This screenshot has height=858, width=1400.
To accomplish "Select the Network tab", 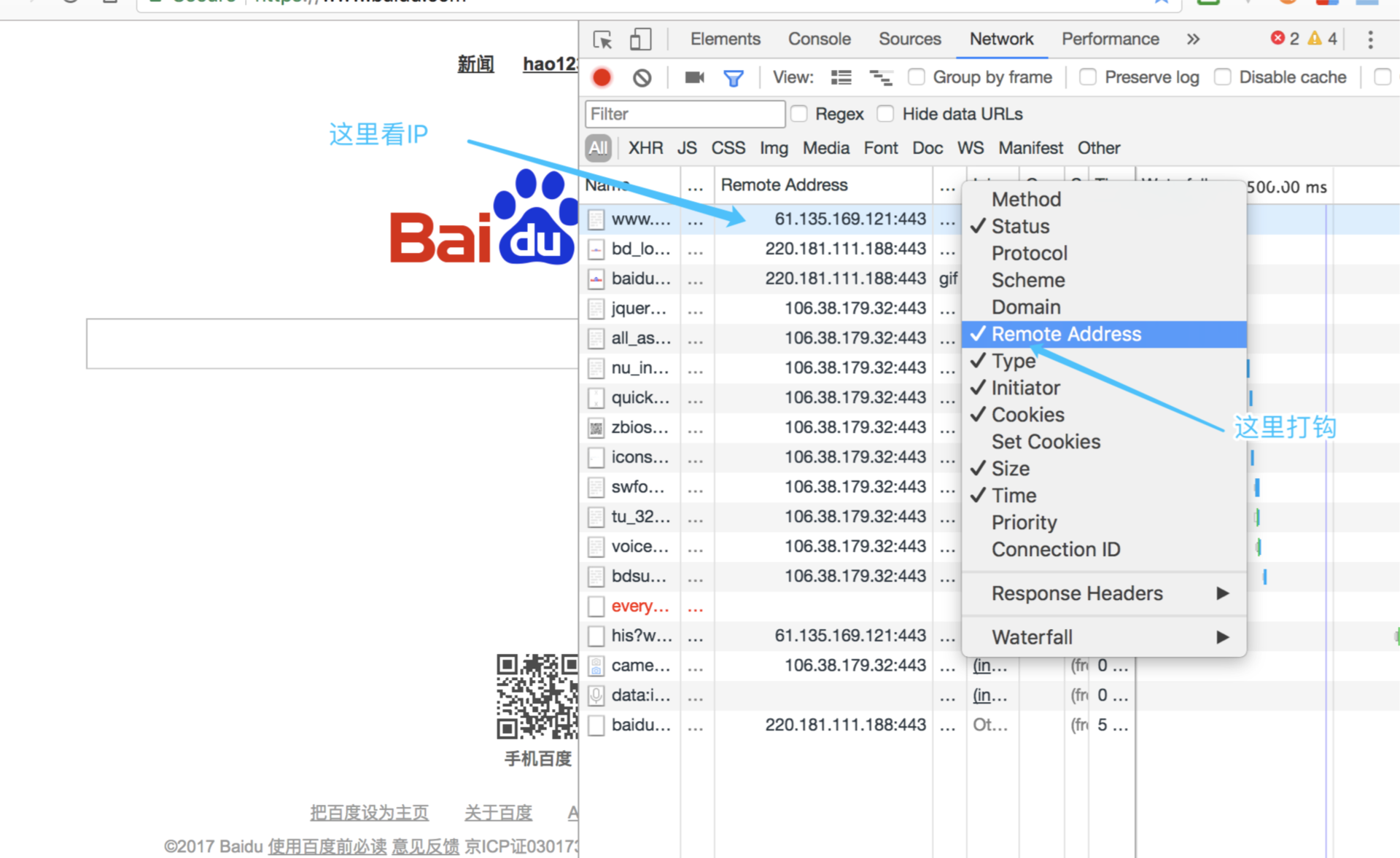I will [x=1001, y=39].
